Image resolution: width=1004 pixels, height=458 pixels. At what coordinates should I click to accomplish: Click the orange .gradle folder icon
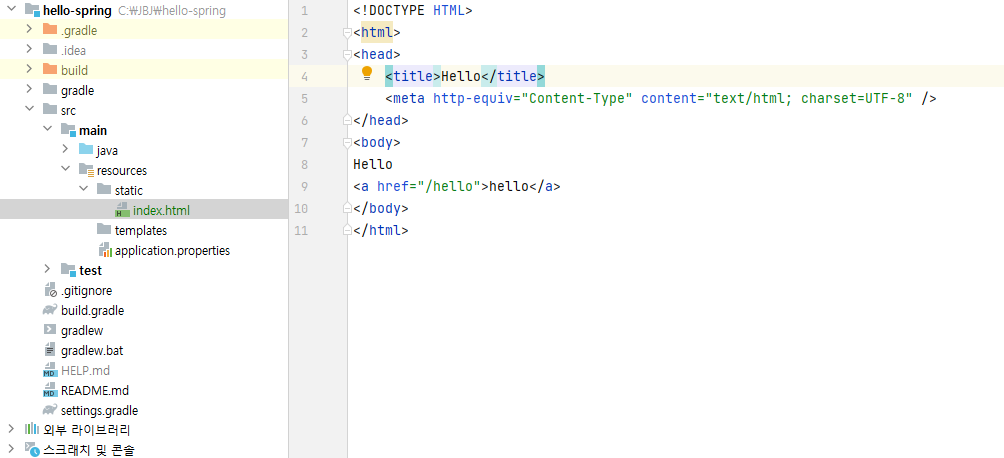pos(50,29)
